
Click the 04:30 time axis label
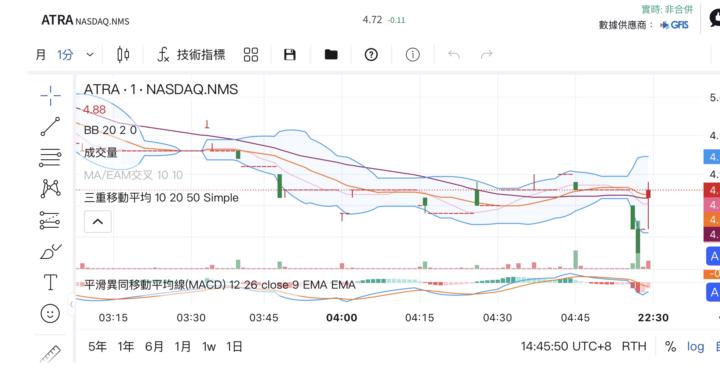[497, 318]
